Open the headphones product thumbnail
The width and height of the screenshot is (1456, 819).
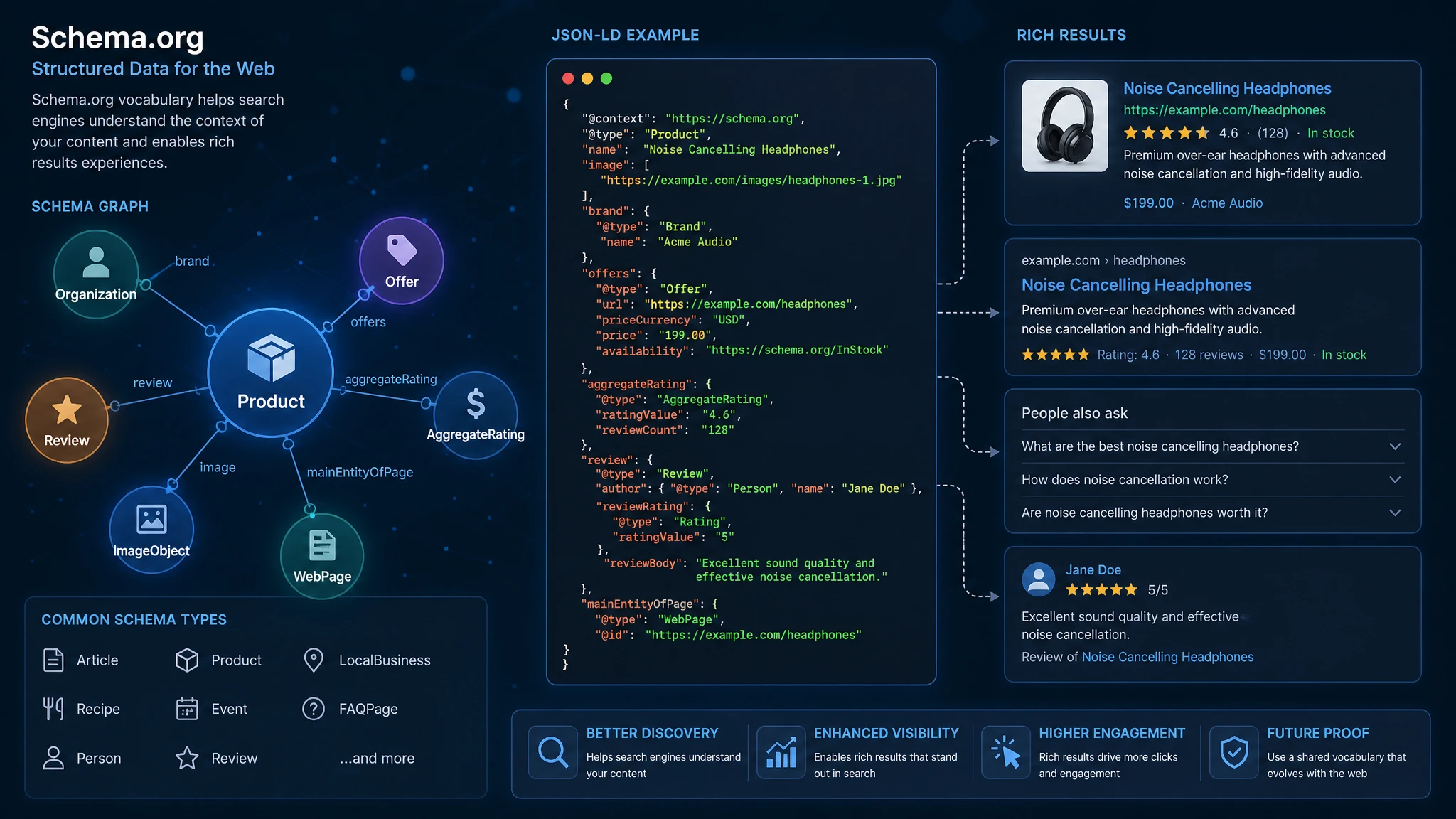[1065, 126]
